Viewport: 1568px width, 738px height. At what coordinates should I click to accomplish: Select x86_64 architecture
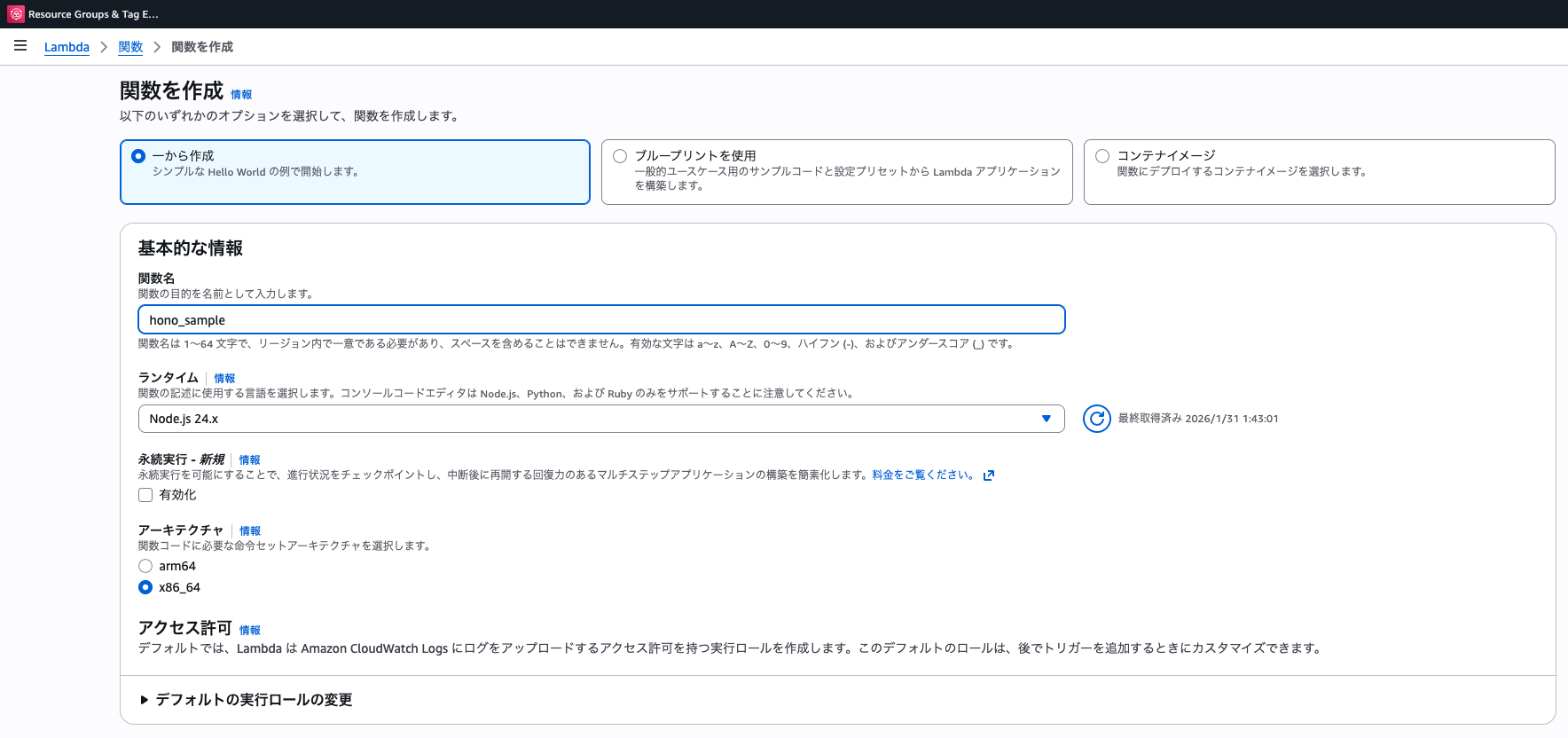tap(145, 587)
